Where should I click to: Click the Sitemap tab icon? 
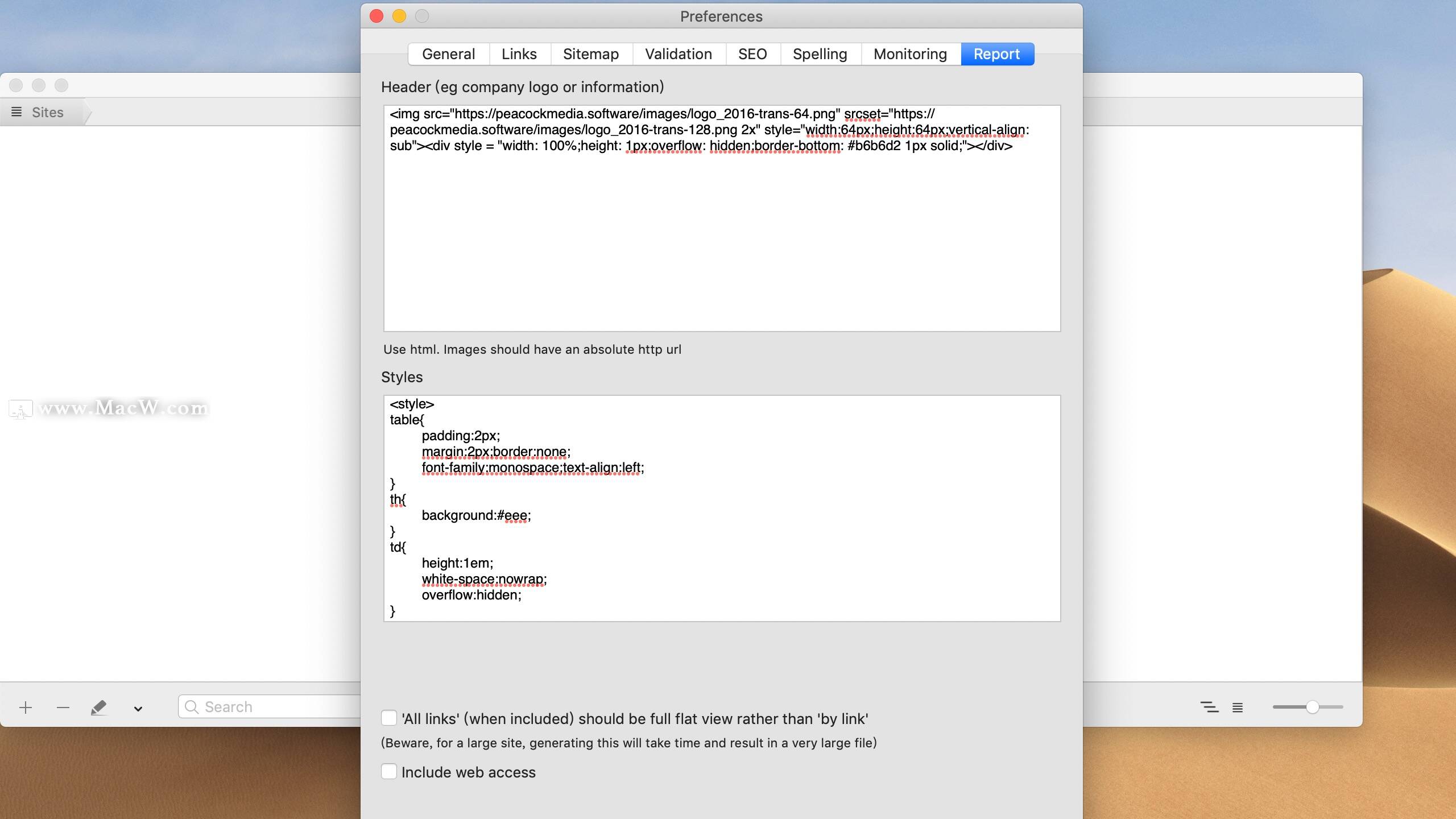point(590,54)
